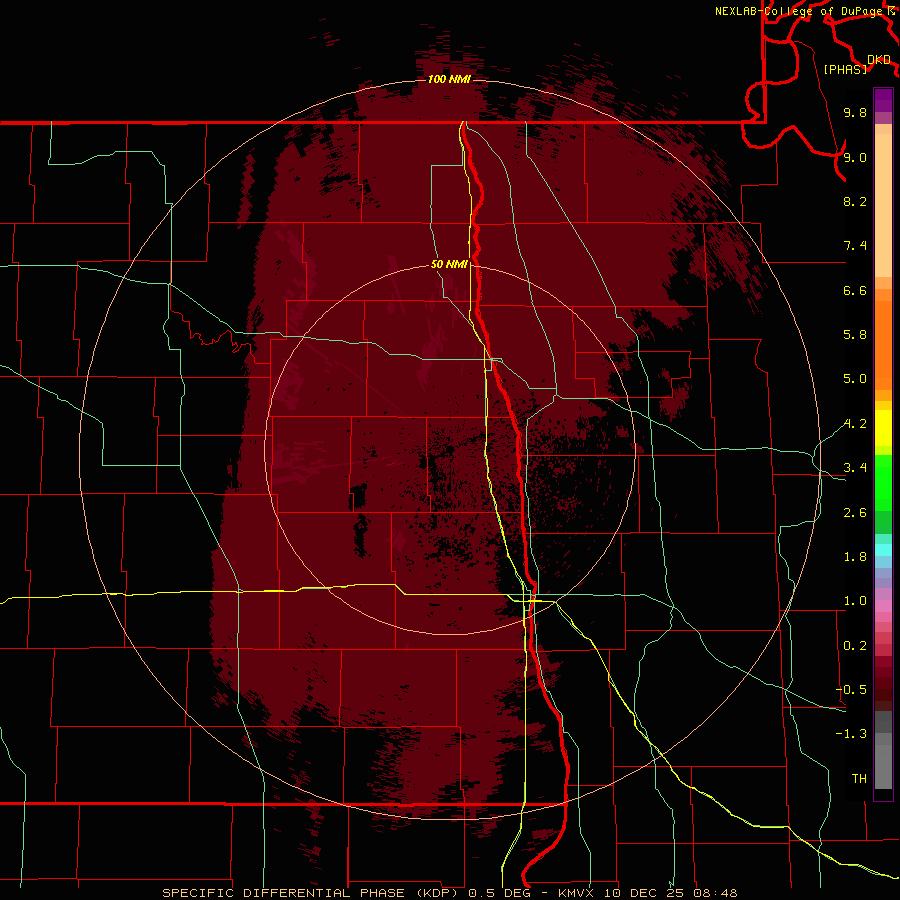Click the yellow segment of the color bar
This screenshot has width=900, height=900.
coord(883,428)
